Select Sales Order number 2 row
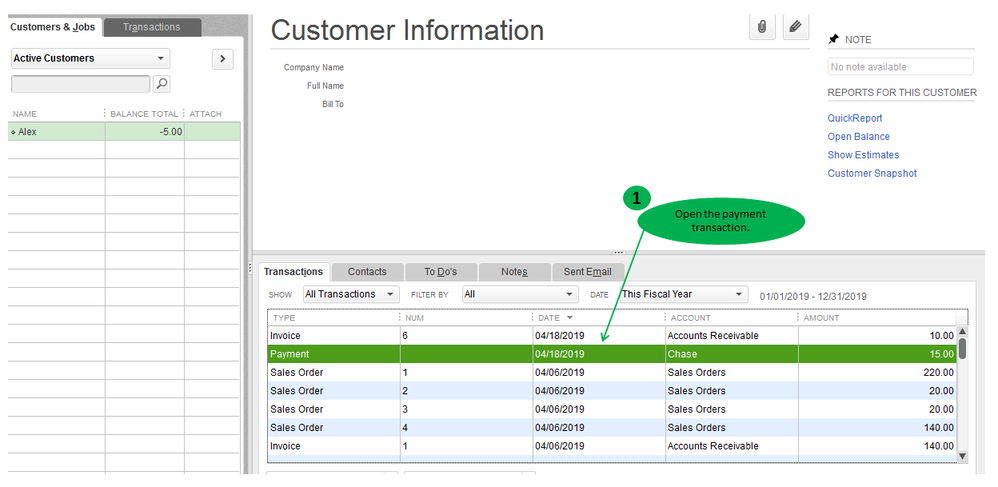 (612, 391)
